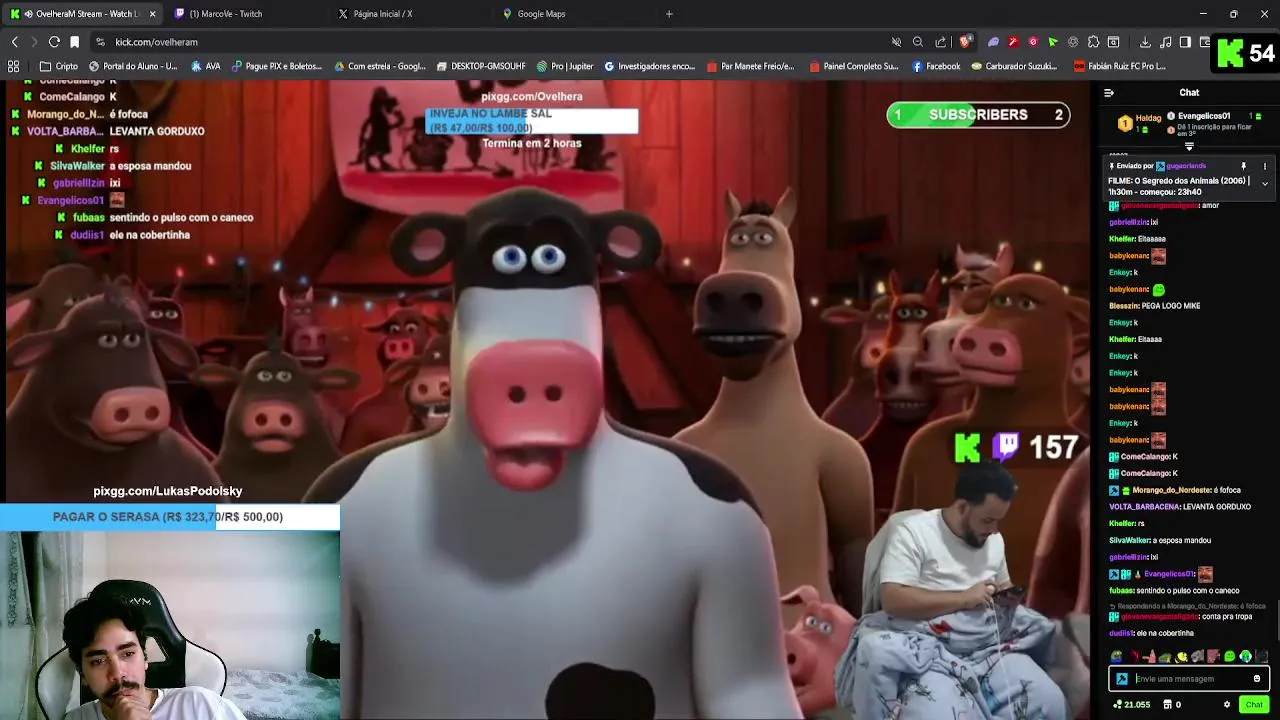Open the chat shop icon showing 0
Viewport: 1280px width, 720px height.
(1172, 705)
